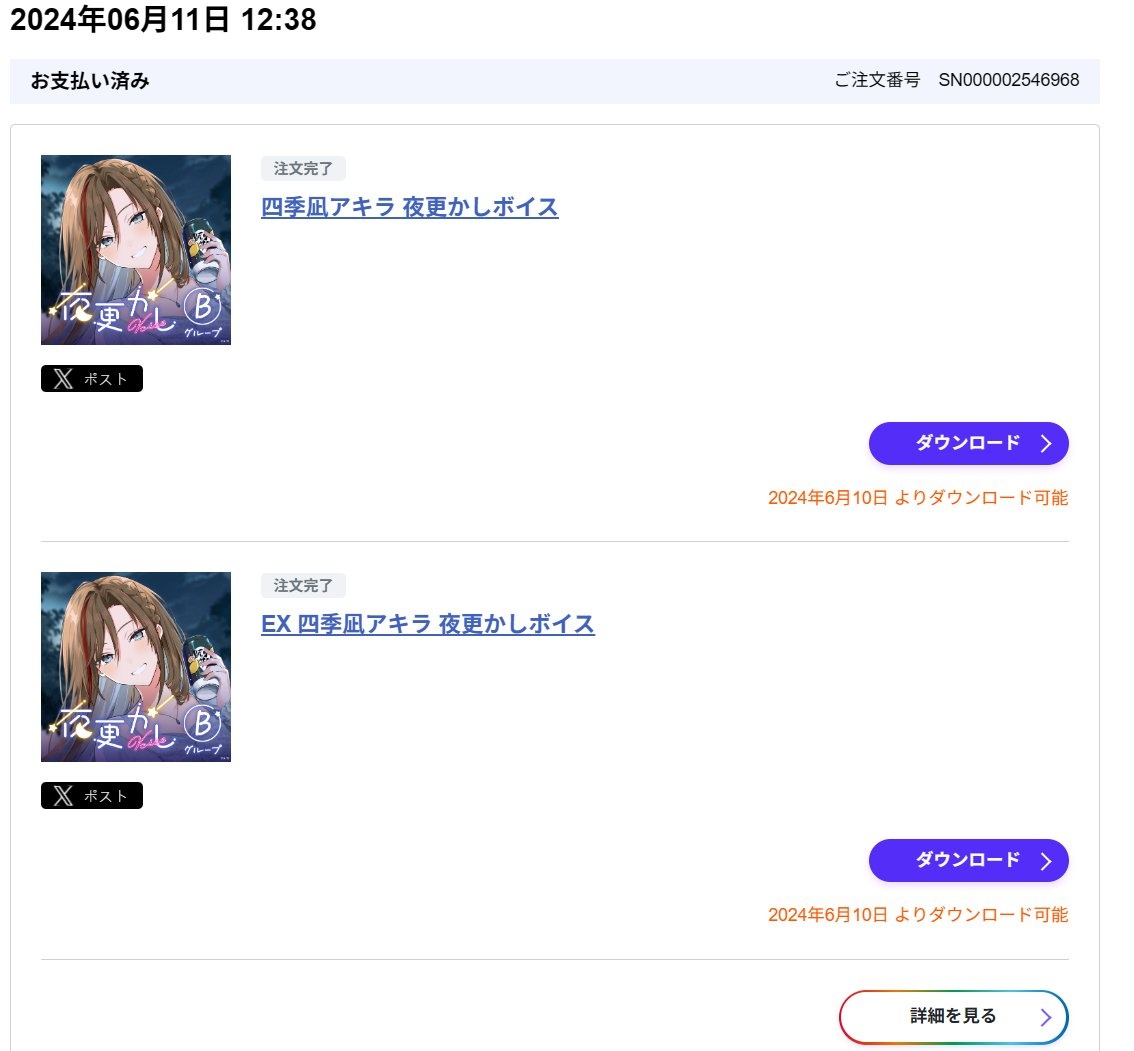This screenshot has width=1134, height=1051.
Task: Click the chevron arrow on the second ダウンロード button
Action: tap(1046, 861)
